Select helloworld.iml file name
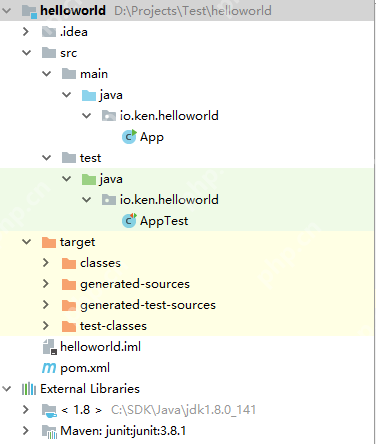The image size is (376, 444). pyautogui.click(x=100, y=347)
